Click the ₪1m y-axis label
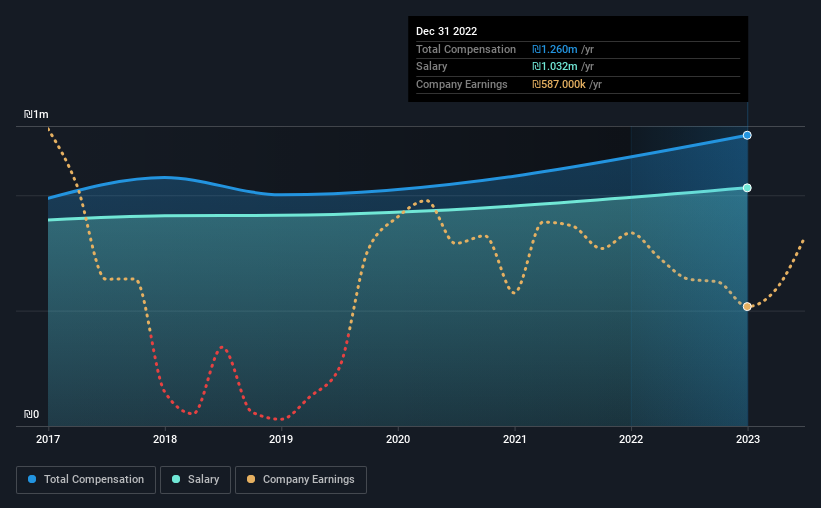This screenshot has width=821, height=508. coord(36,114)
